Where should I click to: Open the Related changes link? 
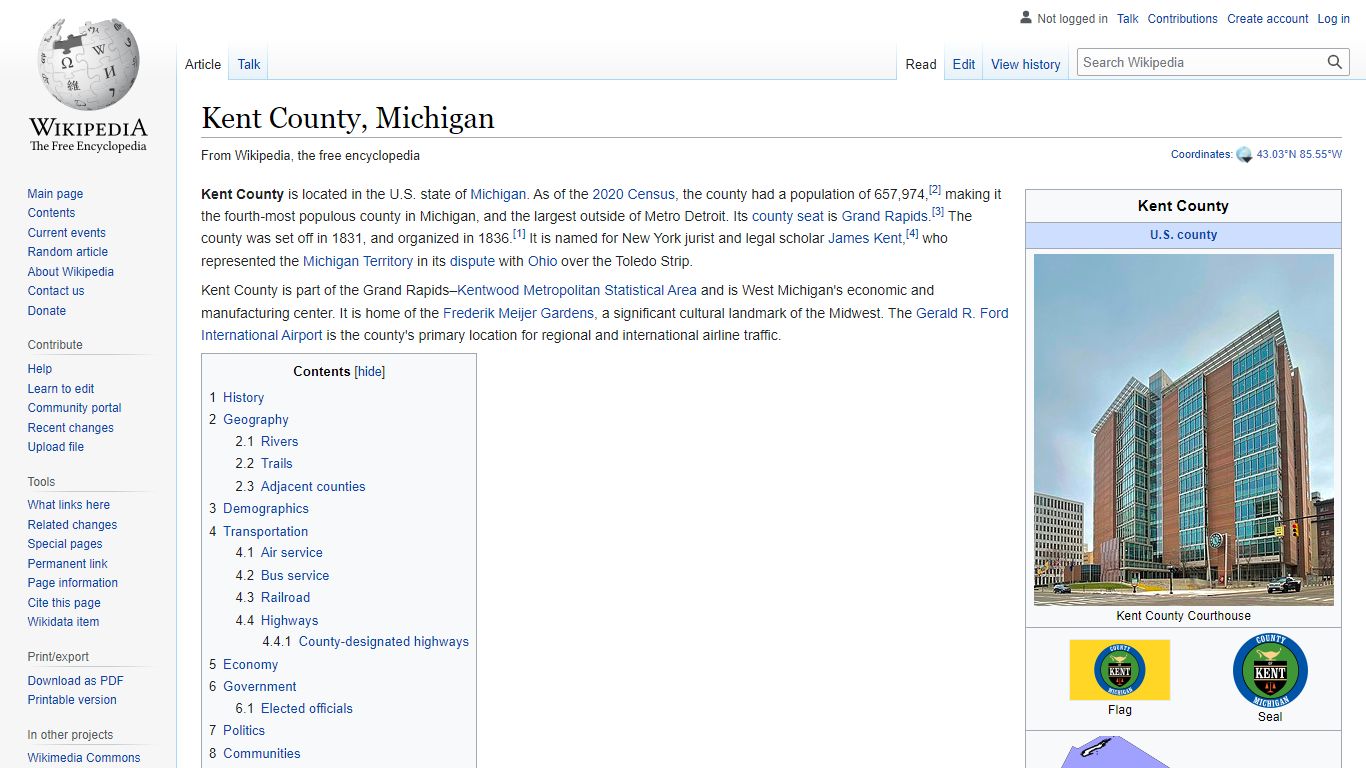pos(72,525)
